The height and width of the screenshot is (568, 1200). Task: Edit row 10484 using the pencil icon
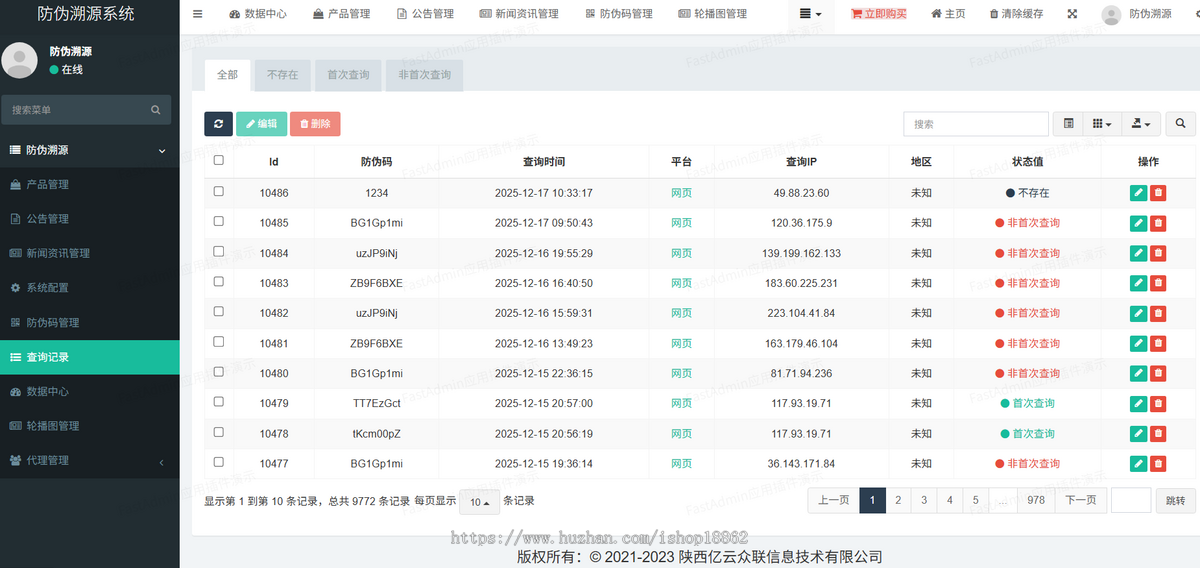(x=1138, y=253)
